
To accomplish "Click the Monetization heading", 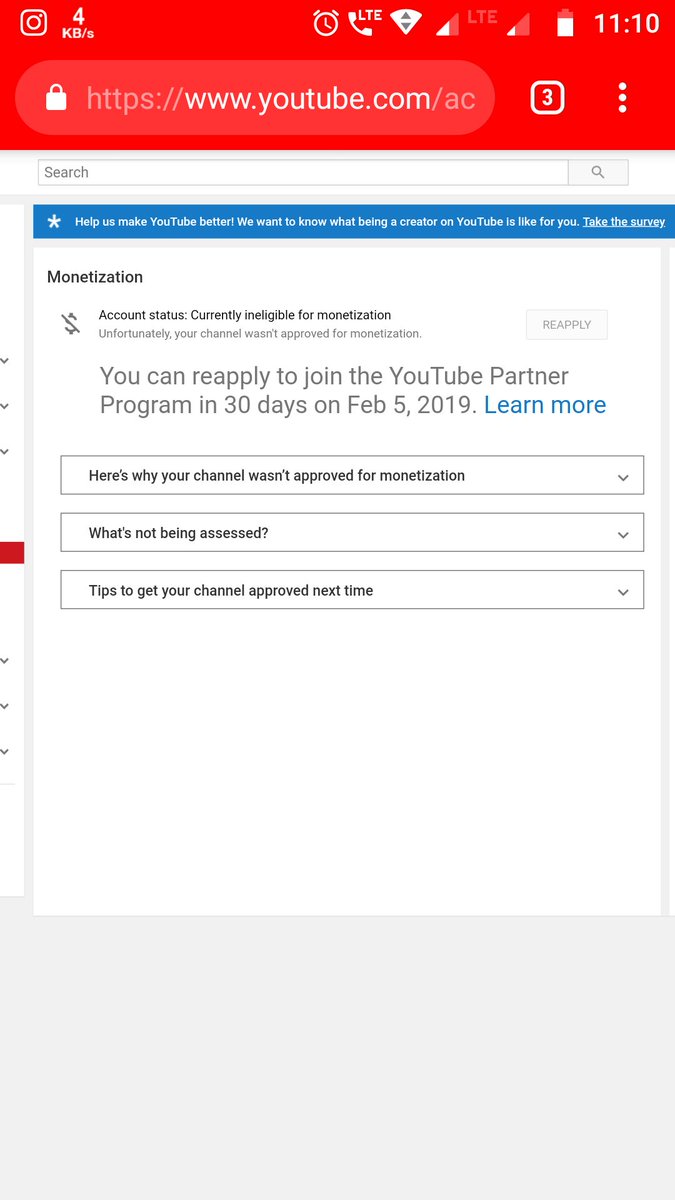I will tap(95, 277).
